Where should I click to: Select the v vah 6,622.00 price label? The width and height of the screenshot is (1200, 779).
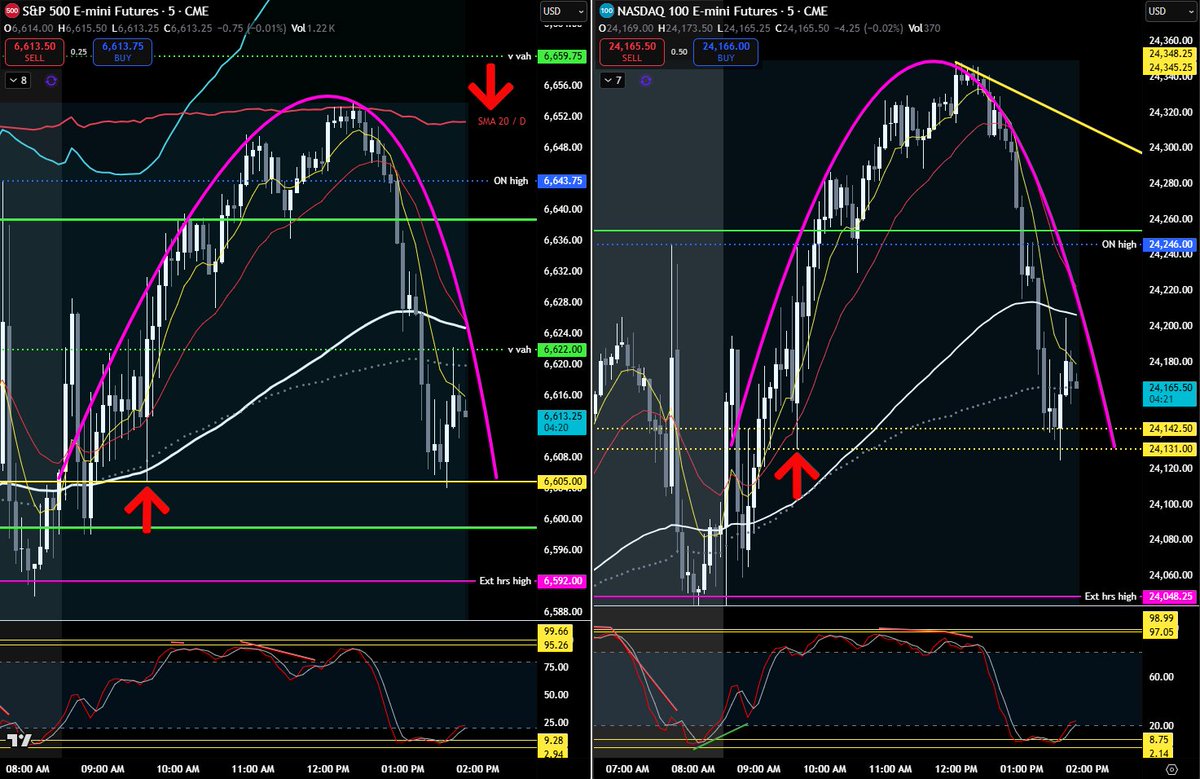pyautogui.click(x=562, y=349)
